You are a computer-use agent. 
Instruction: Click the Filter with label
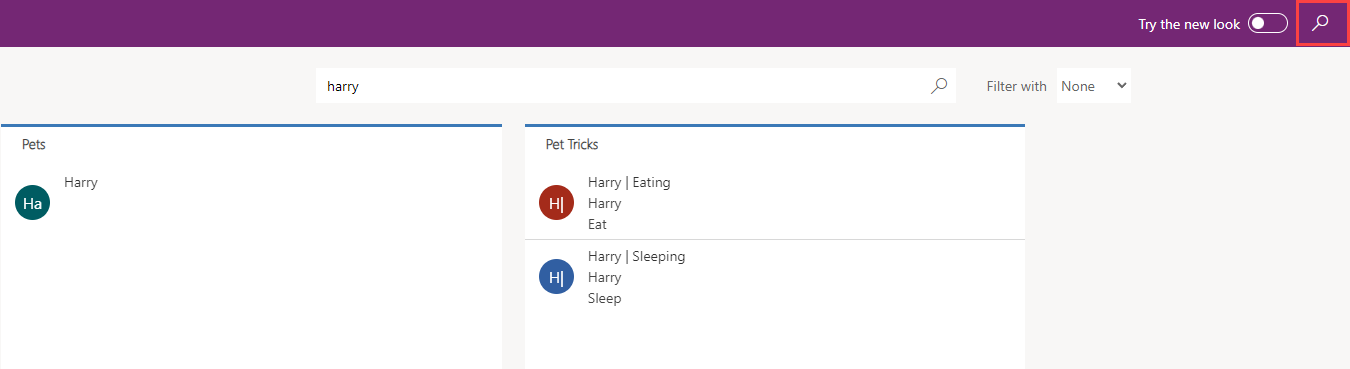1017,86
